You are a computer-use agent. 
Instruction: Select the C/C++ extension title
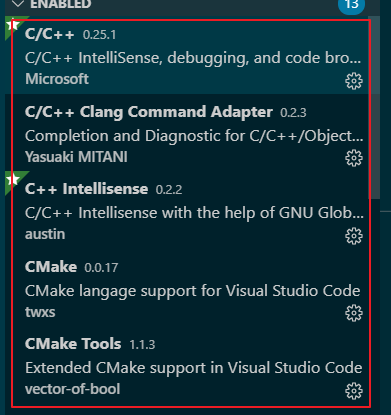[x=49, y=34]
